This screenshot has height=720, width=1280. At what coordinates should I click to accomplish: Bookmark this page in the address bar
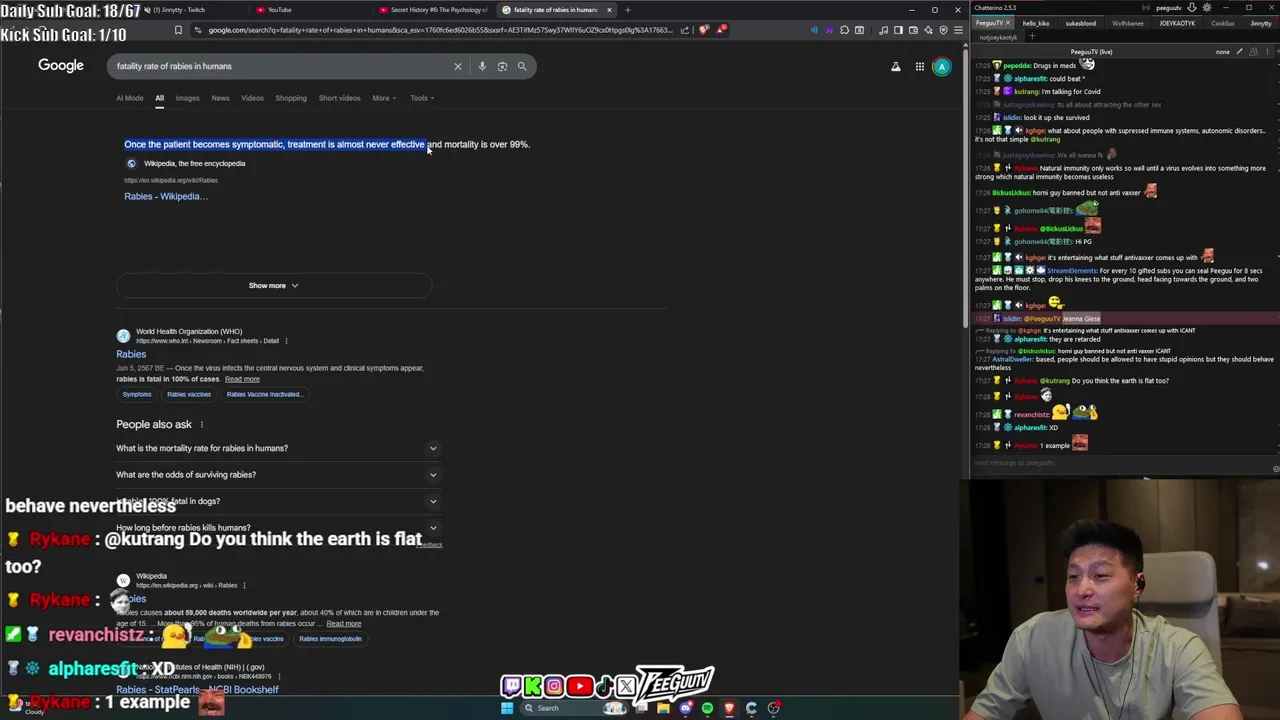[178, 30]
